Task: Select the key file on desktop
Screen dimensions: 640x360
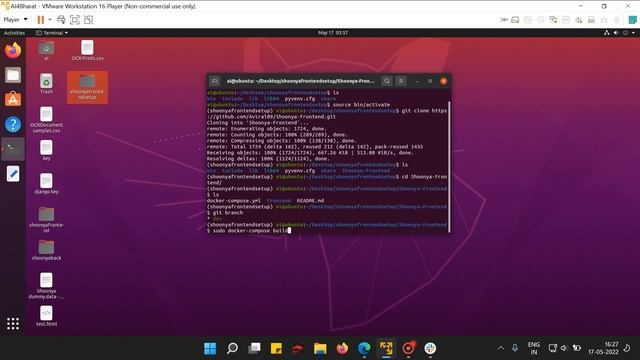Action: [46, 150]
